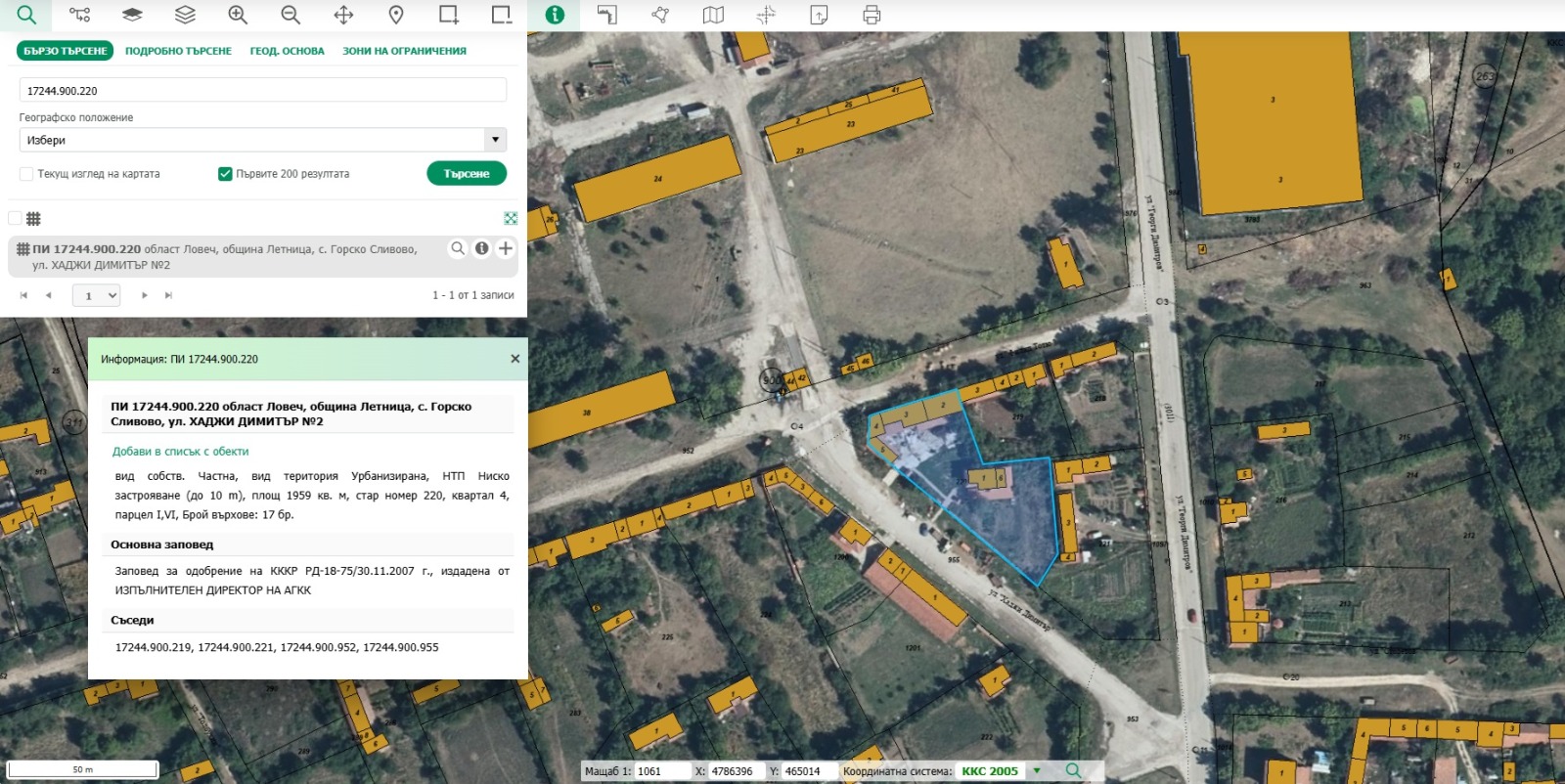Enable 'Текущ изглед на картата' checkbox
Screen dimensions: 1565x784
(x=26, y=174)
